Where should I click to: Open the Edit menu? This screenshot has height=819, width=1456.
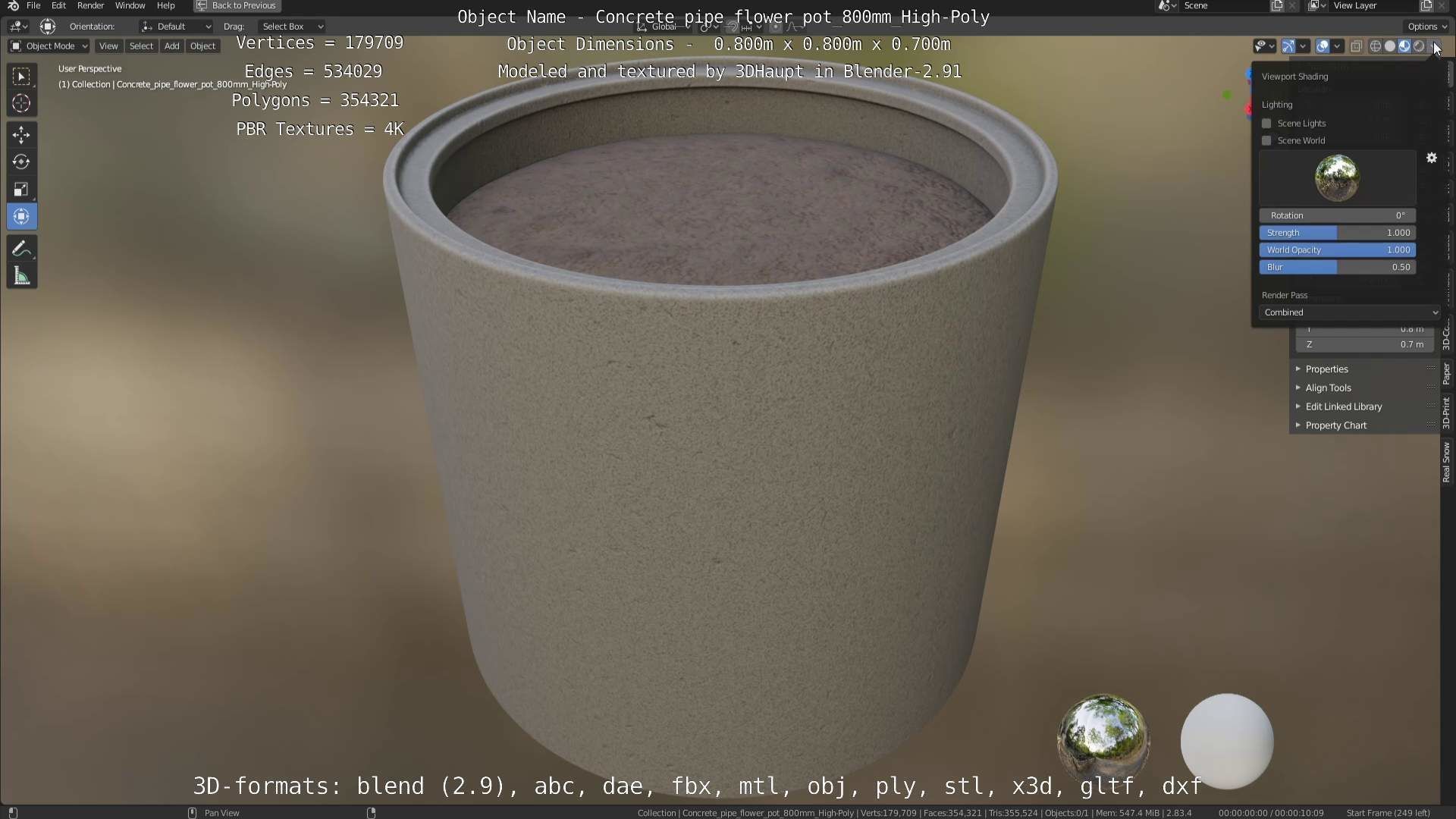(58, 5)
